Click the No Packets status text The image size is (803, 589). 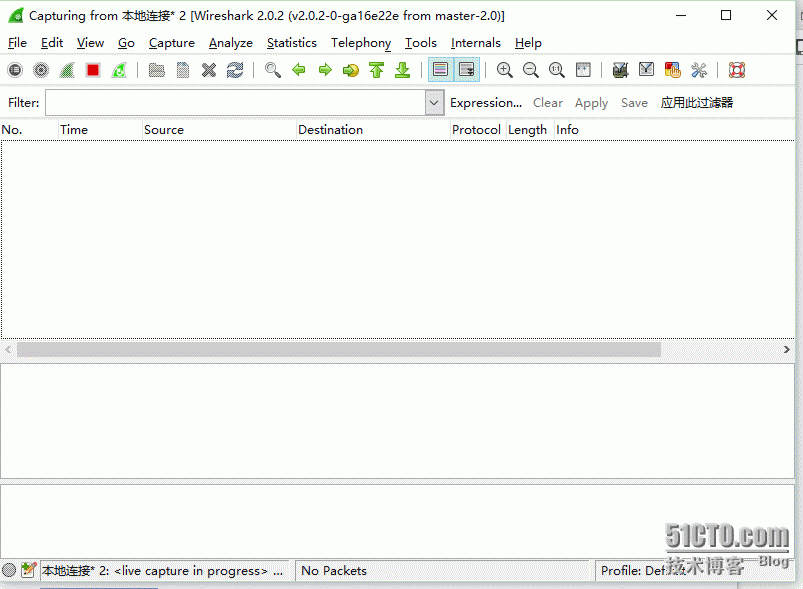[x=333, y=571]
